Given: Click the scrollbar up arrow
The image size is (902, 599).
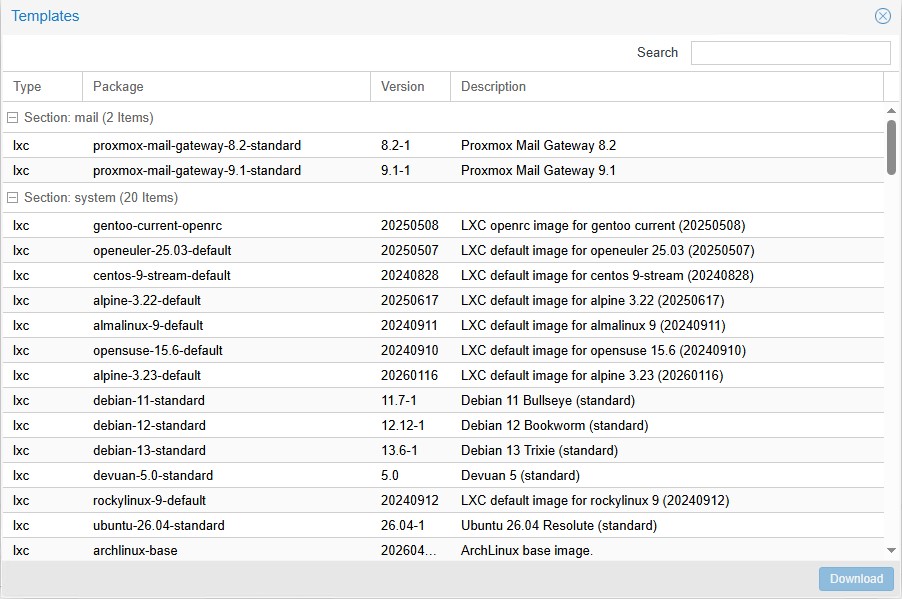Looking at the screenshot, I should point(891,110).
